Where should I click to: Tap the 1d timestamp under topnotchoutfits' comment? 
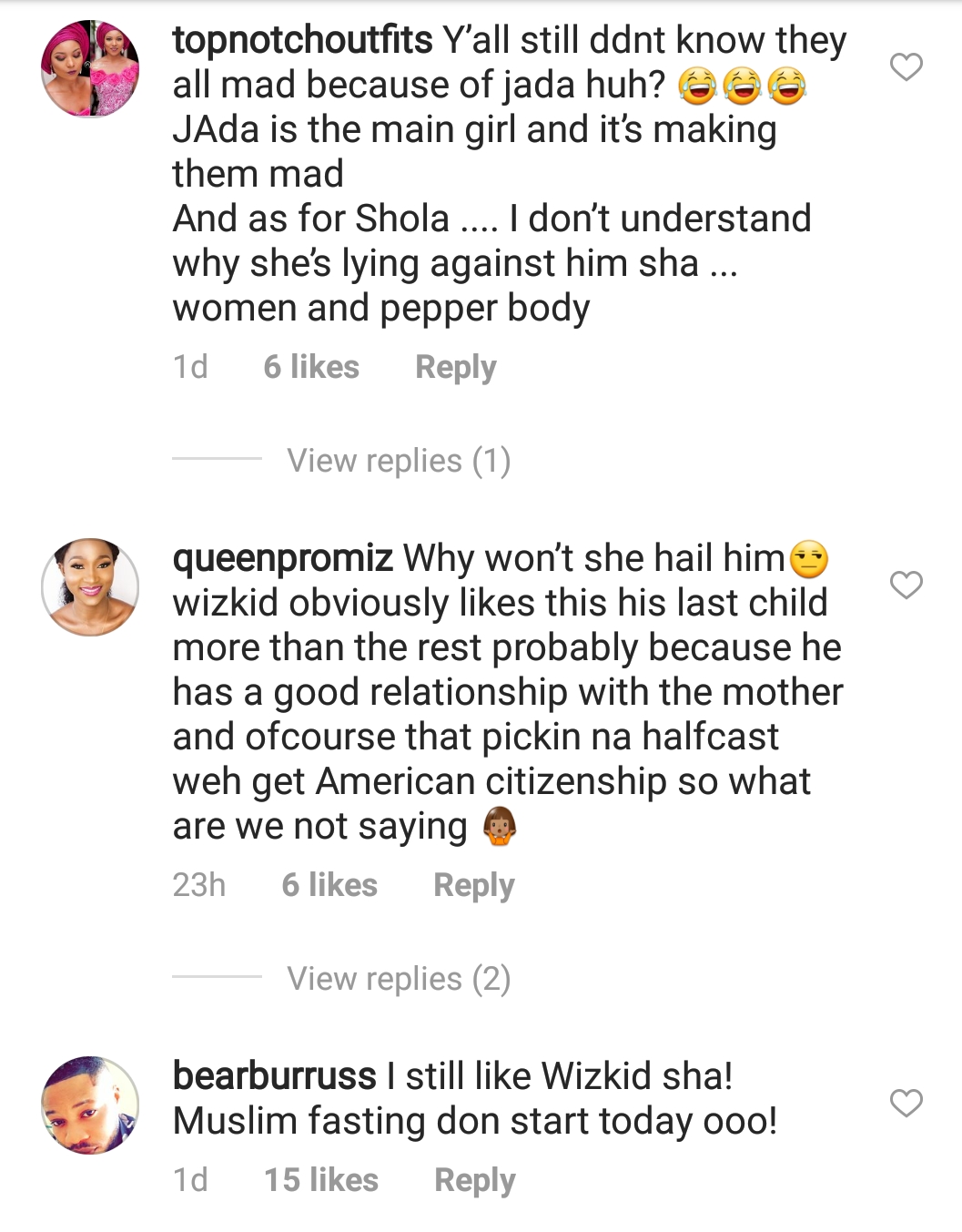point(190,367)
